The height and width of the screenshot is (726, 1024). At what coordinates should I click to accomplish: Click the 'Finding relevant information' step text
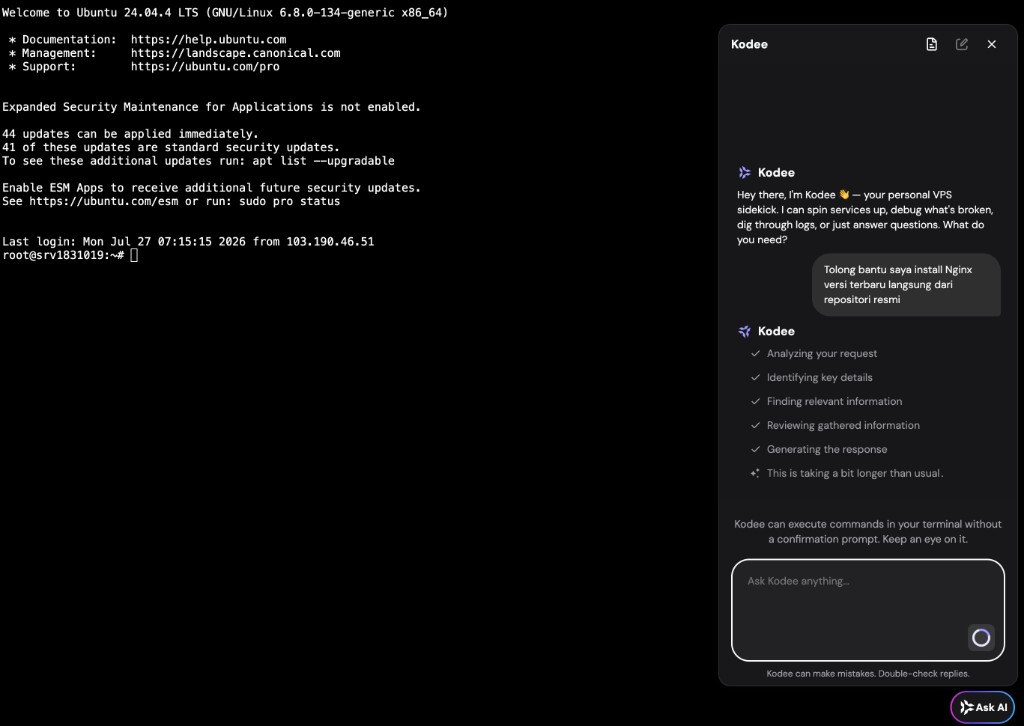(x=834, y=402)
